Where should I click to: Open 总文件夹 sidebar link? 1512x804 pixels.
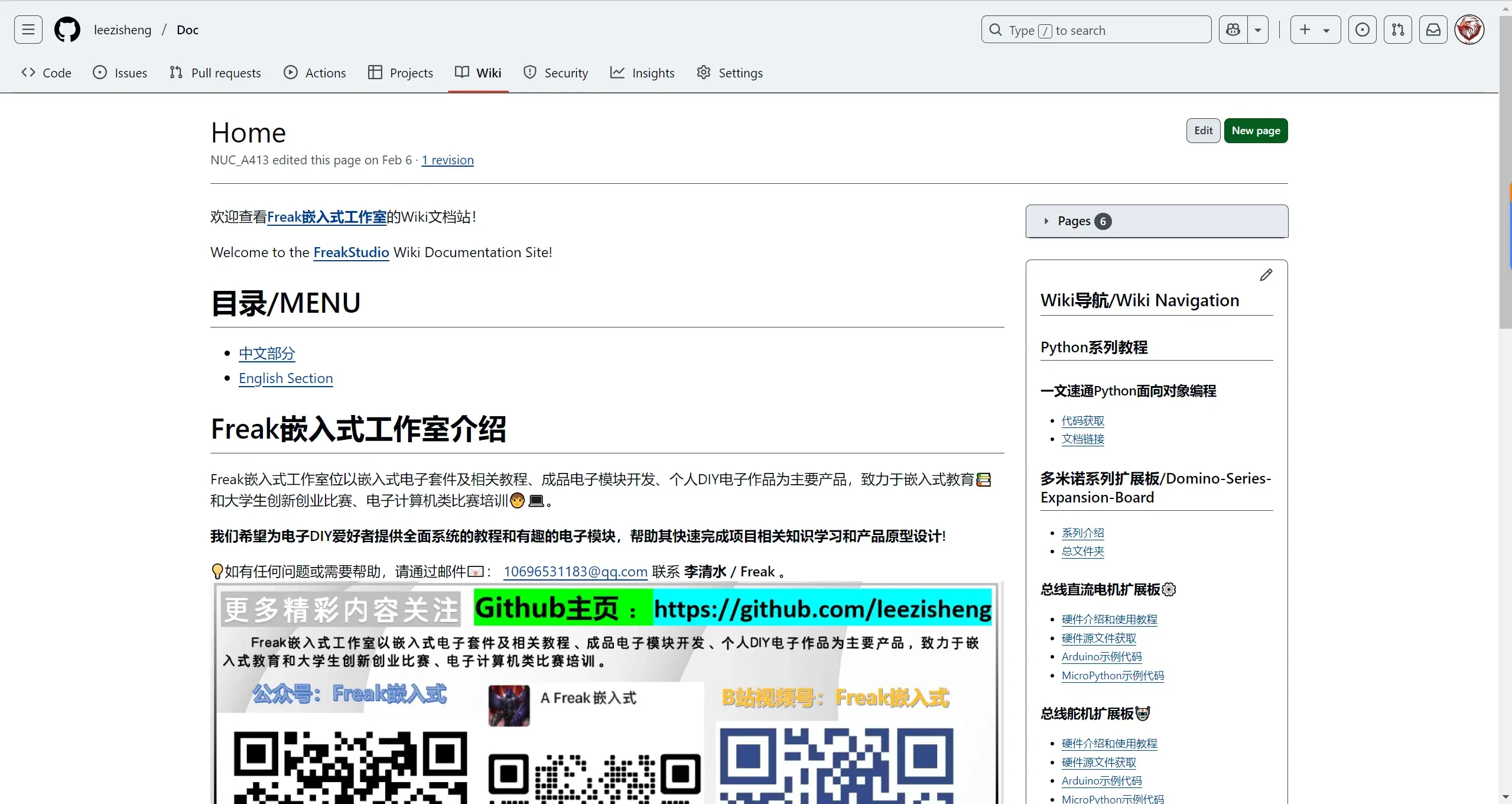click(1082, 552)
